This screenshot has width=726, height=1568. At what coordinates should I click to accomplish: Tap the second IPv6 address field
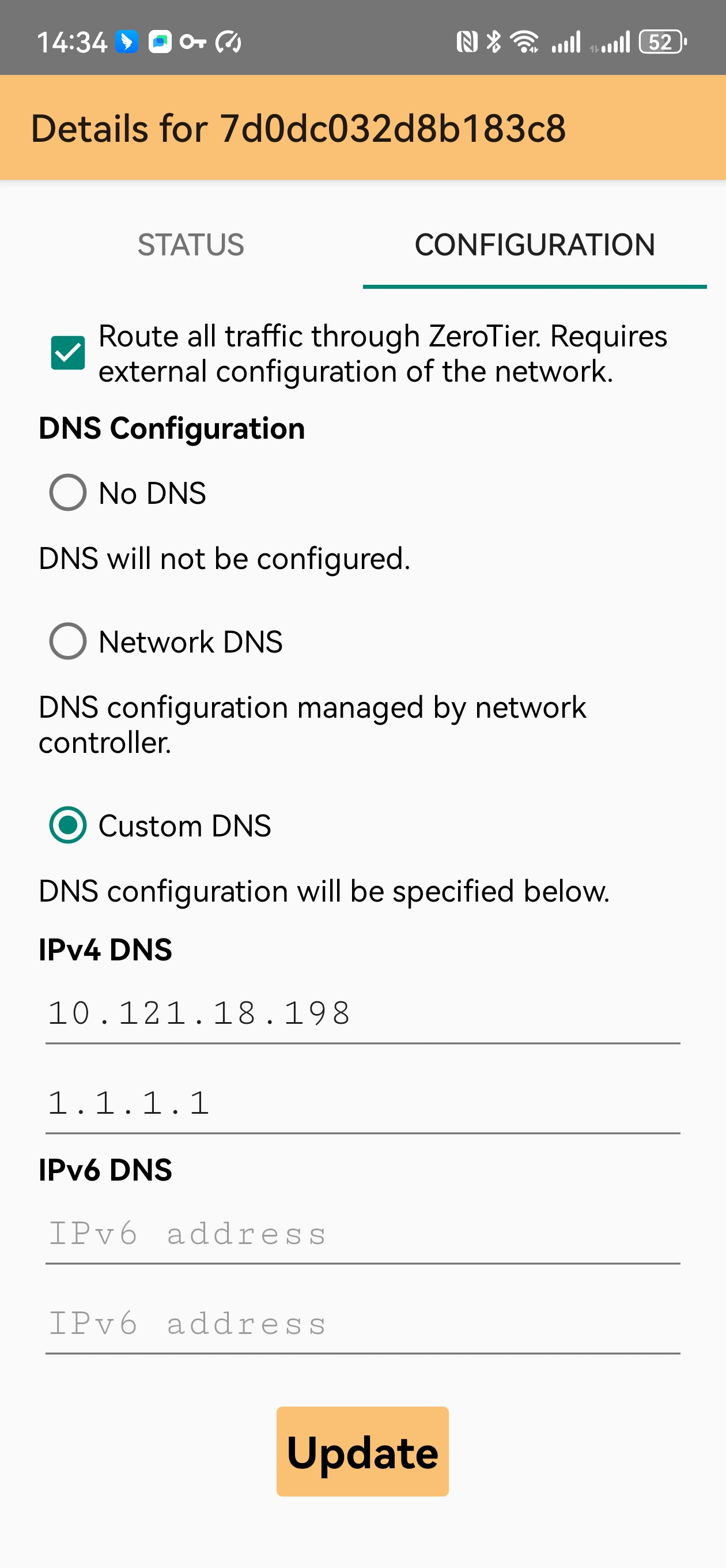[362, 1325]
